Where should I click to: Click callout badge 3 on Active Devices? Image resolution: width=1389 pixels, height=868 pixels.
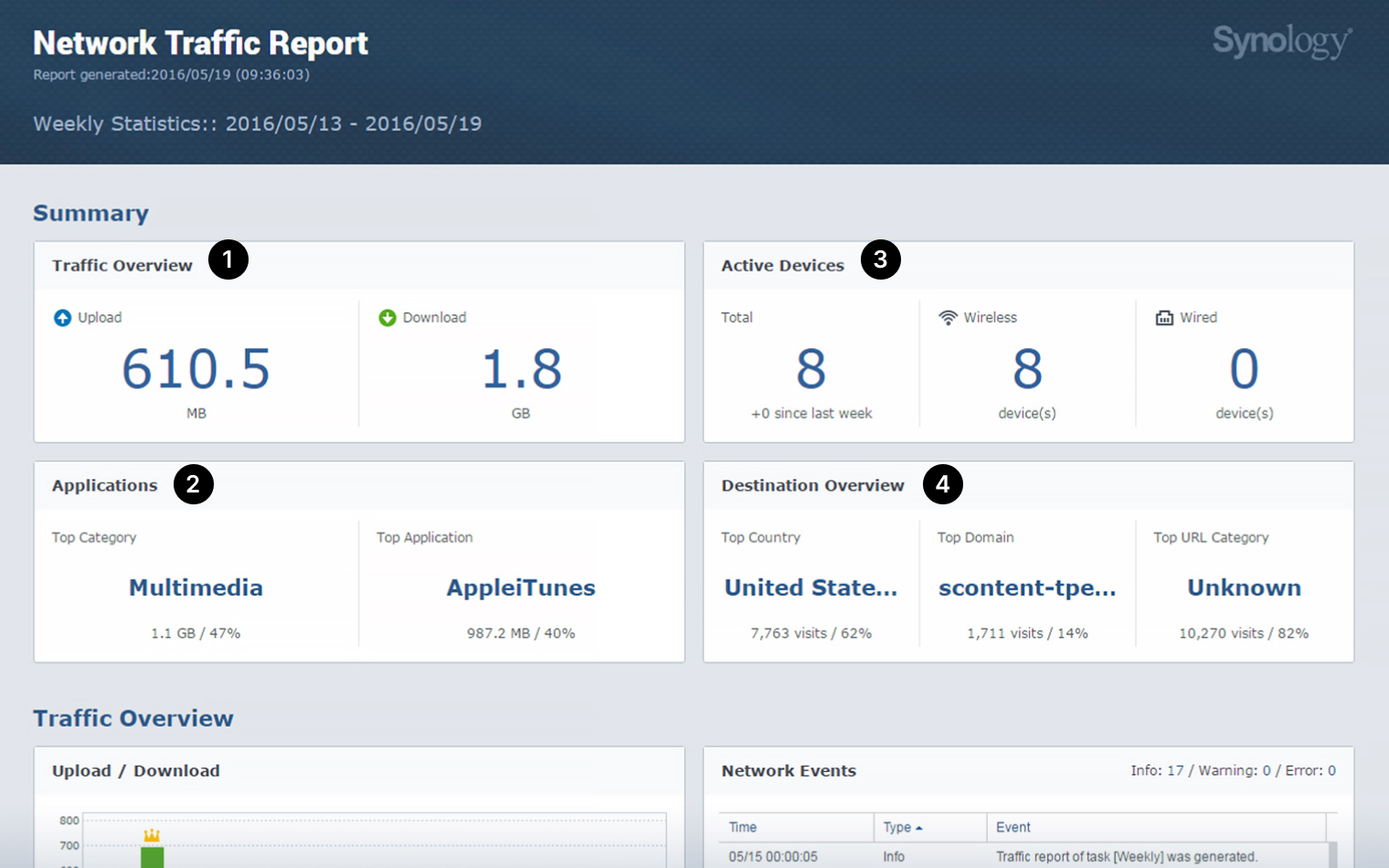[880, 259]
